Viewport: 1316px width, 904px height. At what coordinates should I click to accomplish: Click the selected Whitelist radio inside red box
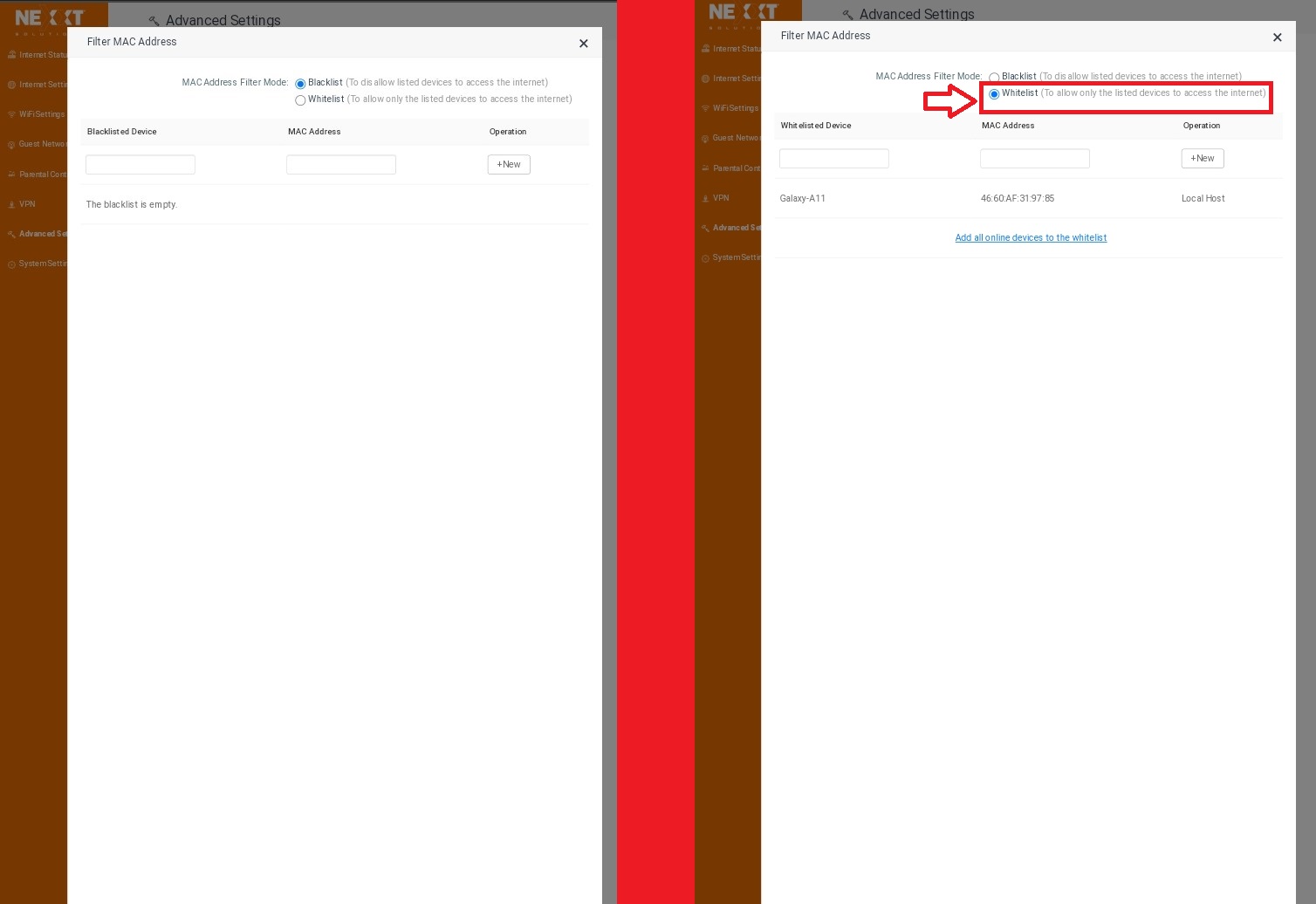pos(994,94)
